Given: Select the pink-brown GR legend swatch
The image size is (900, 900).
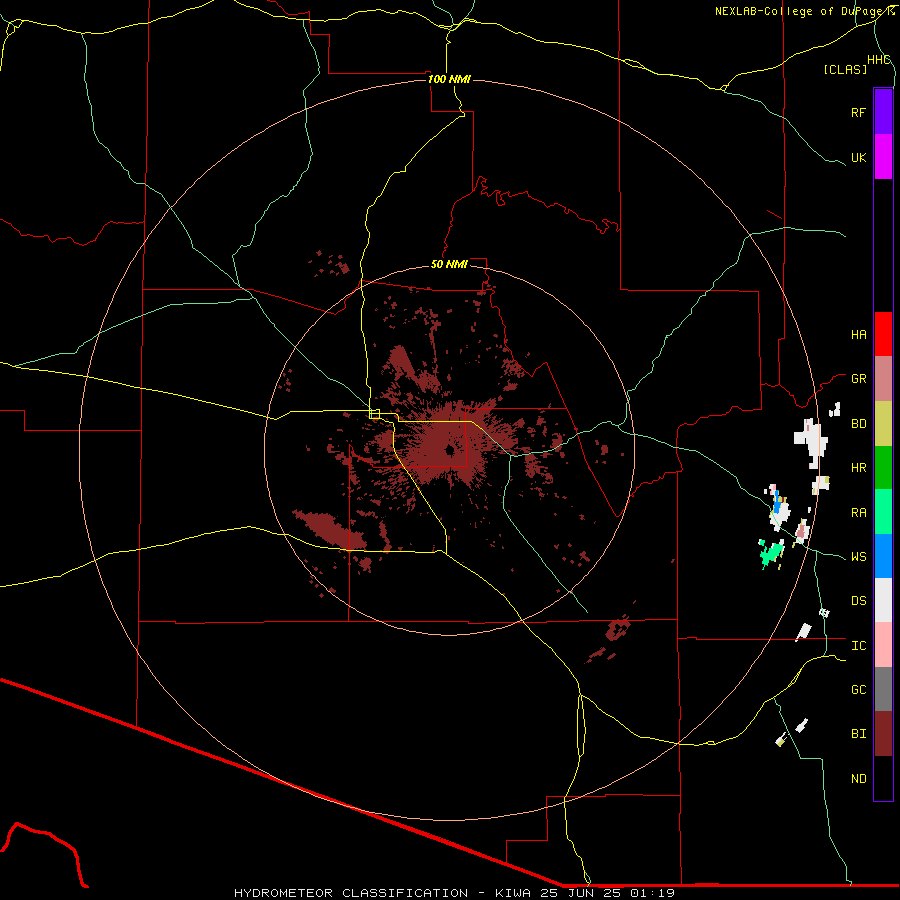Looking at the screenshot, I should [x=883, y=378].
